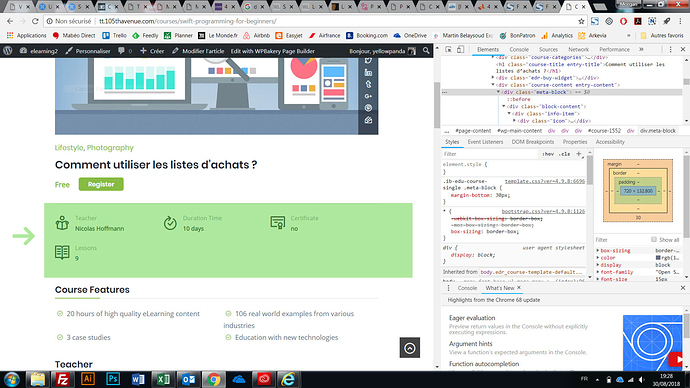Open the DevTools three-dot customize menu
This screenshot has height=388, width=690.
tap(670, 50)
